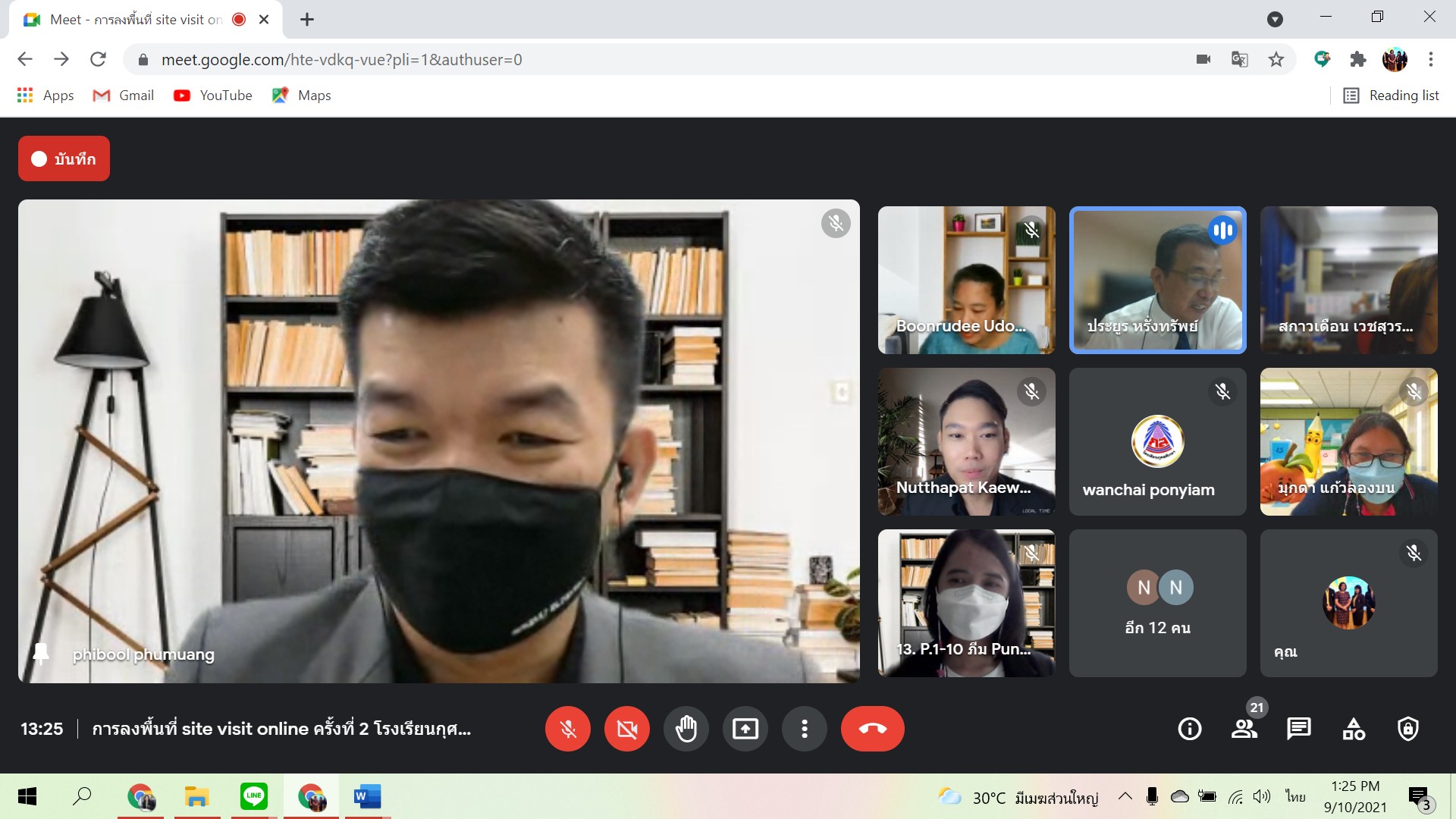Click the Google Translate icon in address bar

(1240, 59)
